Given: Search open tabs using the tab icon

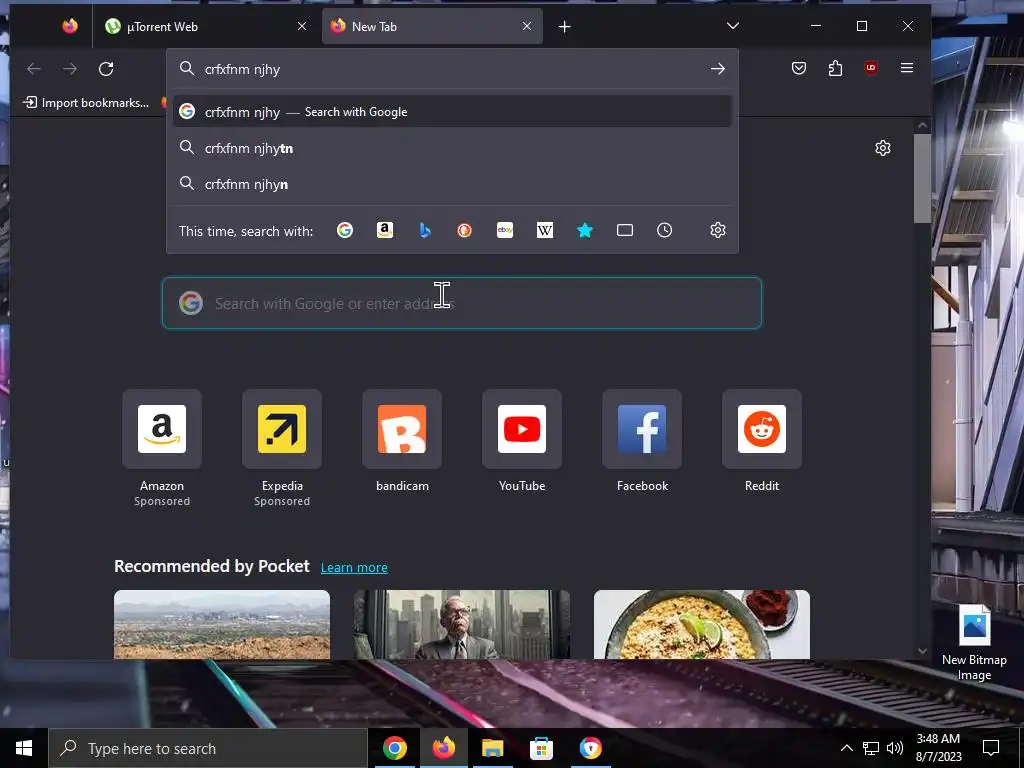Looking at the screenshot, I should [x=625, y=230].
